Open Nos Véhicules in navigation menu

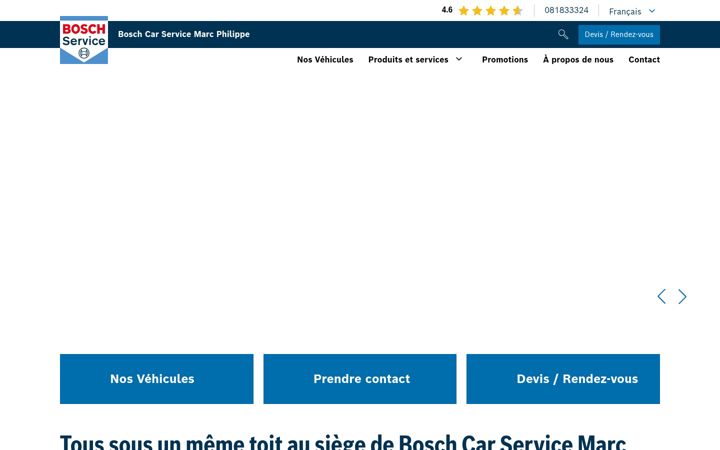point(325,60)
